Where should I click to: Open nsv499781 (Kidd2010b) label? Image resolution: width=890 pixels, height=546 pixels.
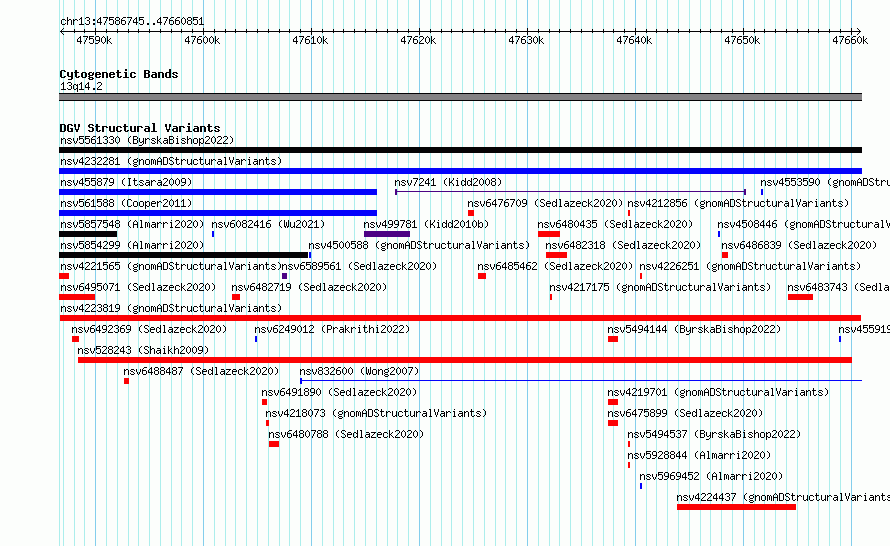pos(426,224)
